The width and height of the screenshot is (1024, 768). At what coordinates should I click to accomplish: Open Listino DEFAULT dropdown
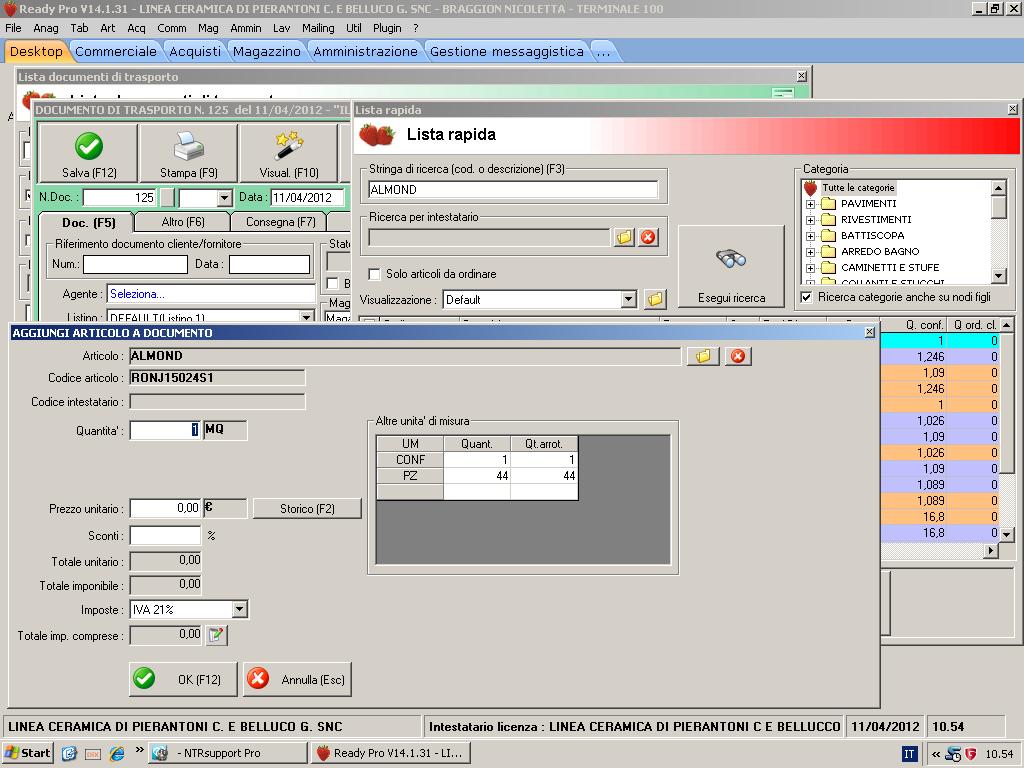click(306, 317)
